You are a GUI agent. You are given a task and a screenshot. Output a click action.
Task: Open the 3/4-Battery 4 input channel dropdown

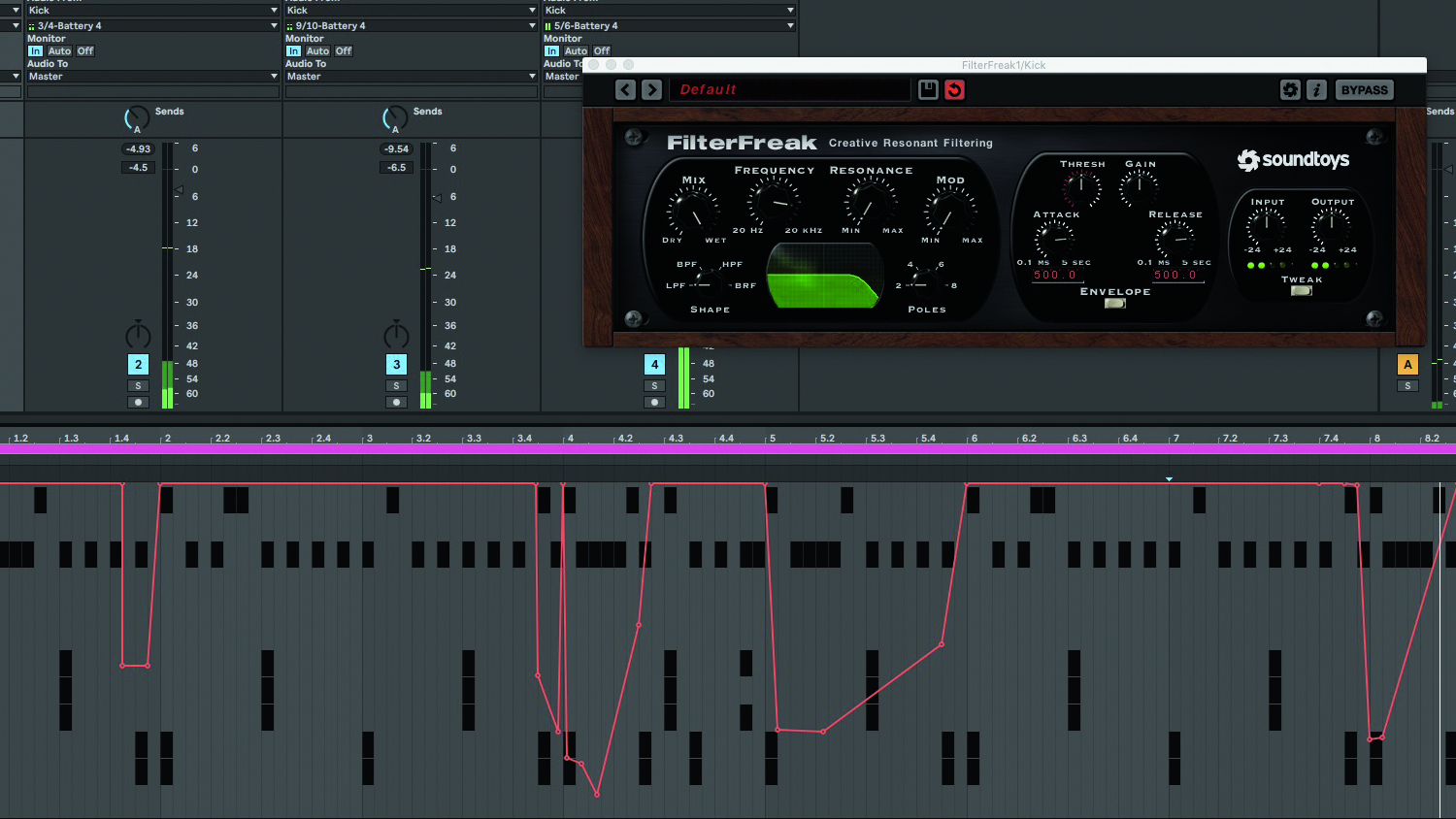tap(151, 26)
